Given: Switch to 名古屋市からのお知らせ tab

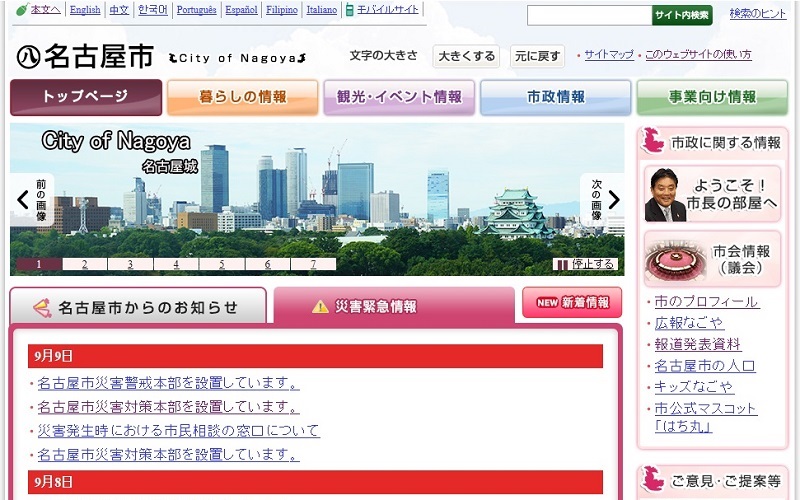Looking at the screenshot, I should point(138,306).
